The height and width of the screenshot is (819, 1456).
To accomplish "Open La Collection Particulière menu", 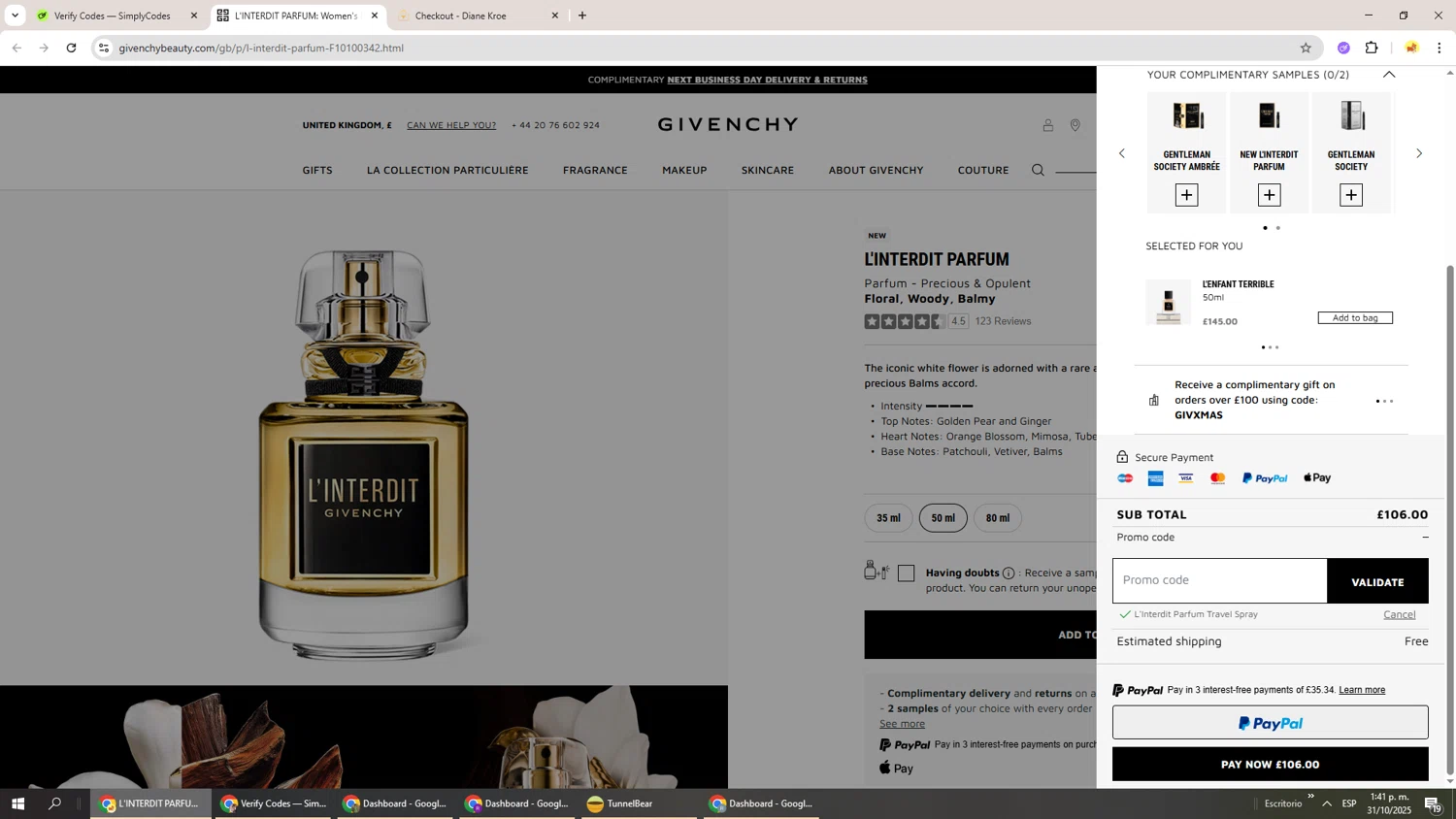I will coord(447,170).
